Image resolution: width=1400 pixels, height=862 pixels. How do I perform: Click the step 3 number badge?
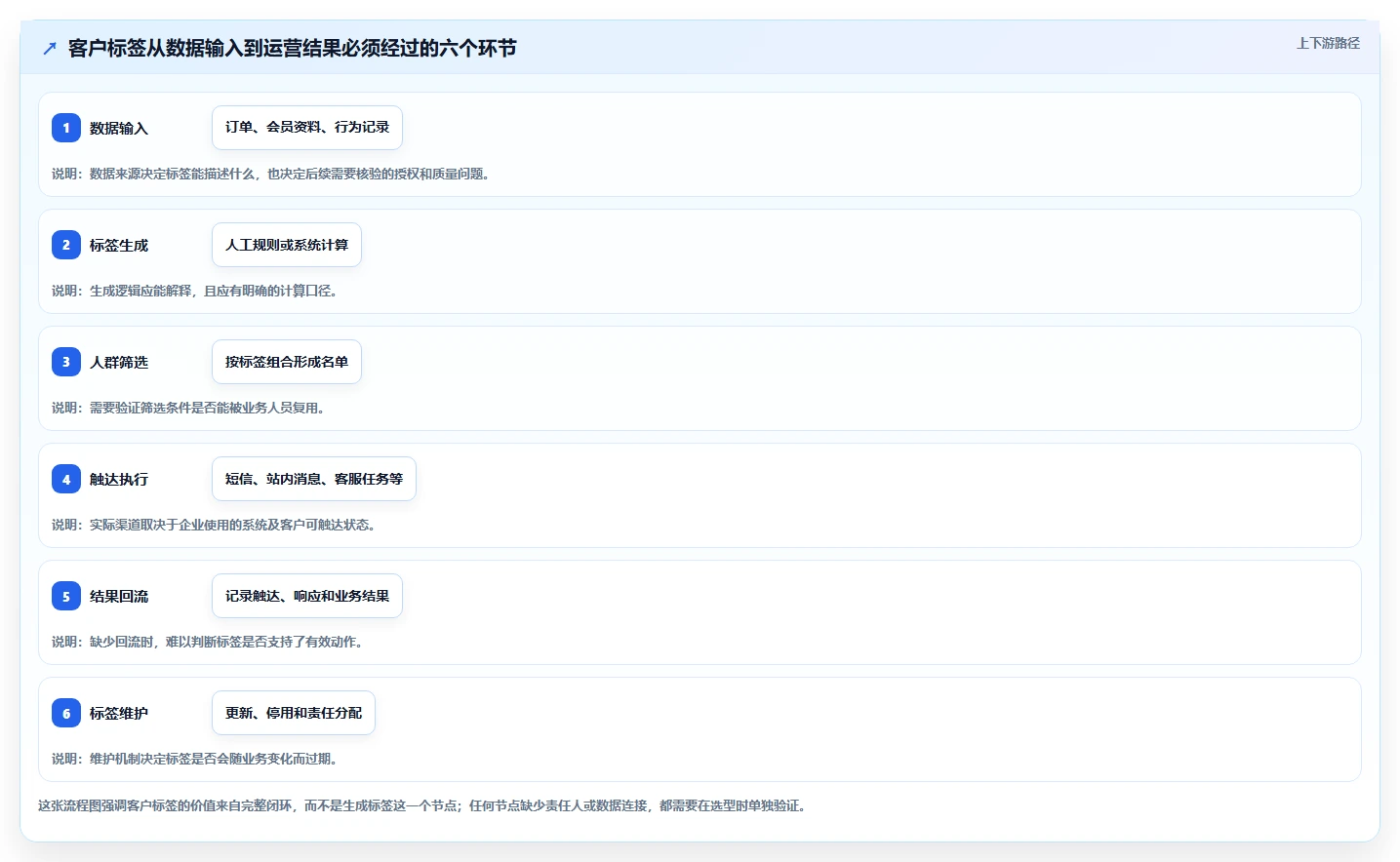[66, 362]
